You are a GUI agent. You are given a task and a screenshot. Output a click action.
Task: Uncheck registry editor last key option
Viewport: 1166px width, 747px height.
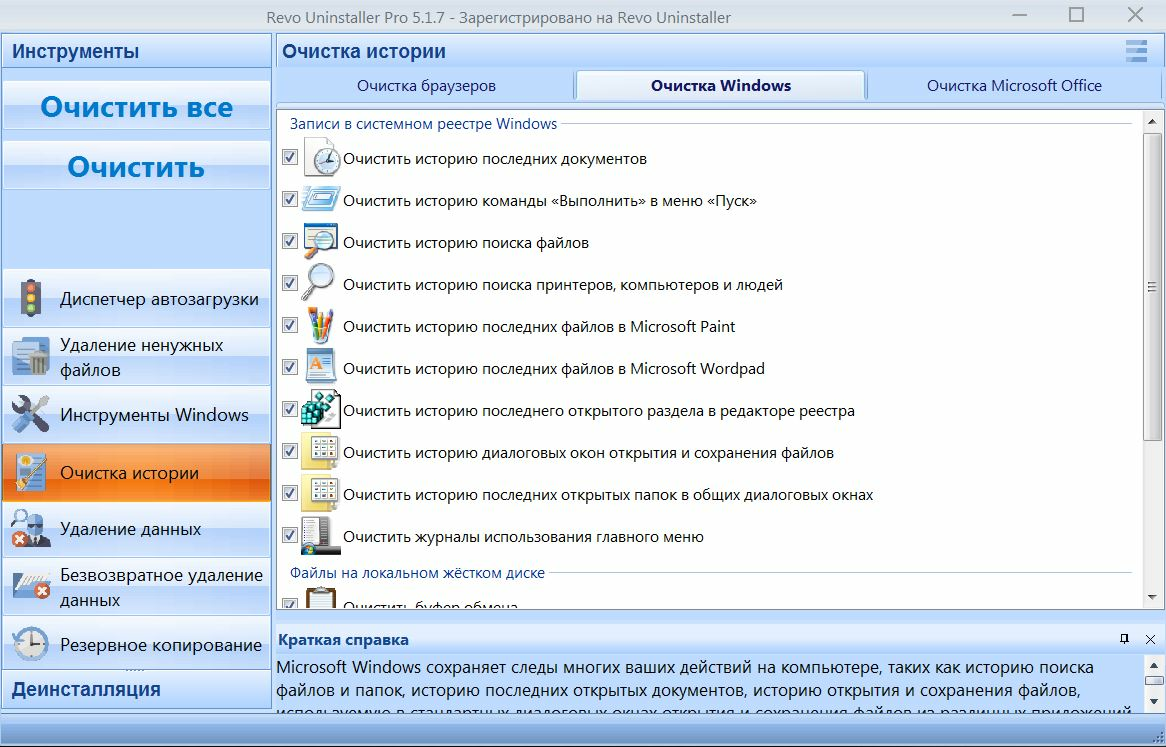tap(290, 410)
